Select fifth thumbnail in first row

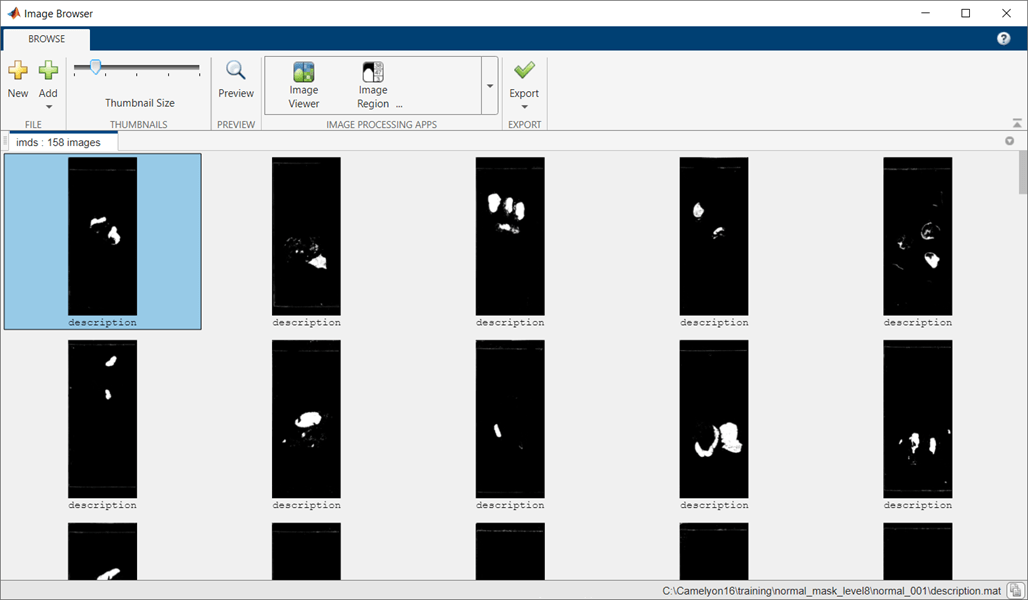(918, 236)
